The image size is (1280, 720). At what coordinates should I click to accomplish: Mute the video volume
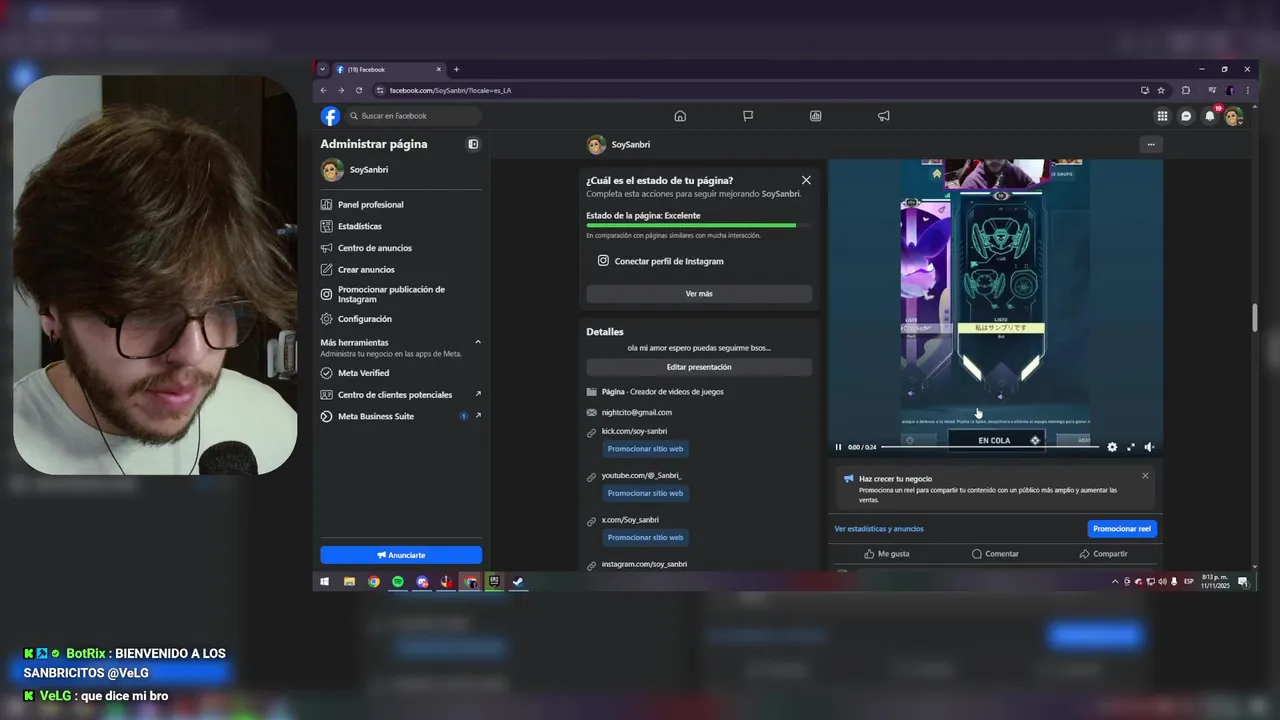click(1149, 447)
